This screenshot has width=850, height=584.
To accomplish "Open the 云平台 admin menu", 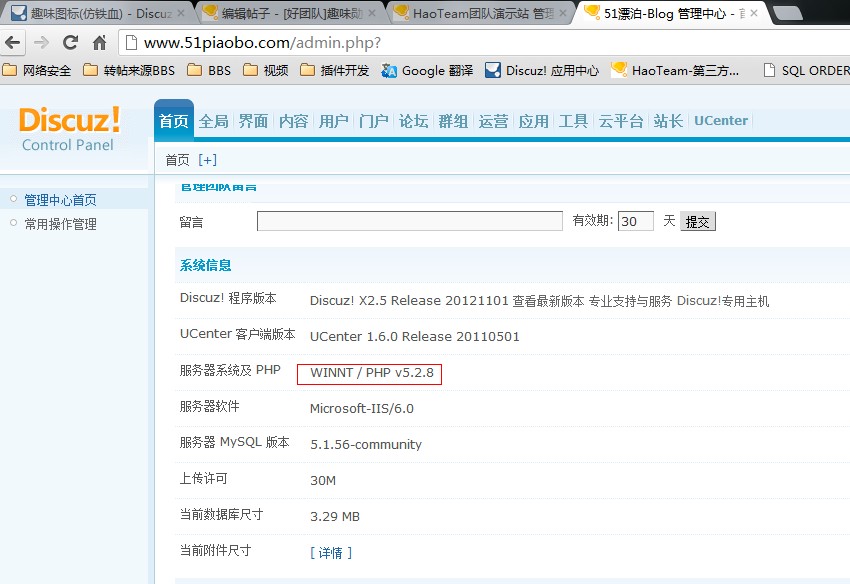I will click(x=621, y=121).
